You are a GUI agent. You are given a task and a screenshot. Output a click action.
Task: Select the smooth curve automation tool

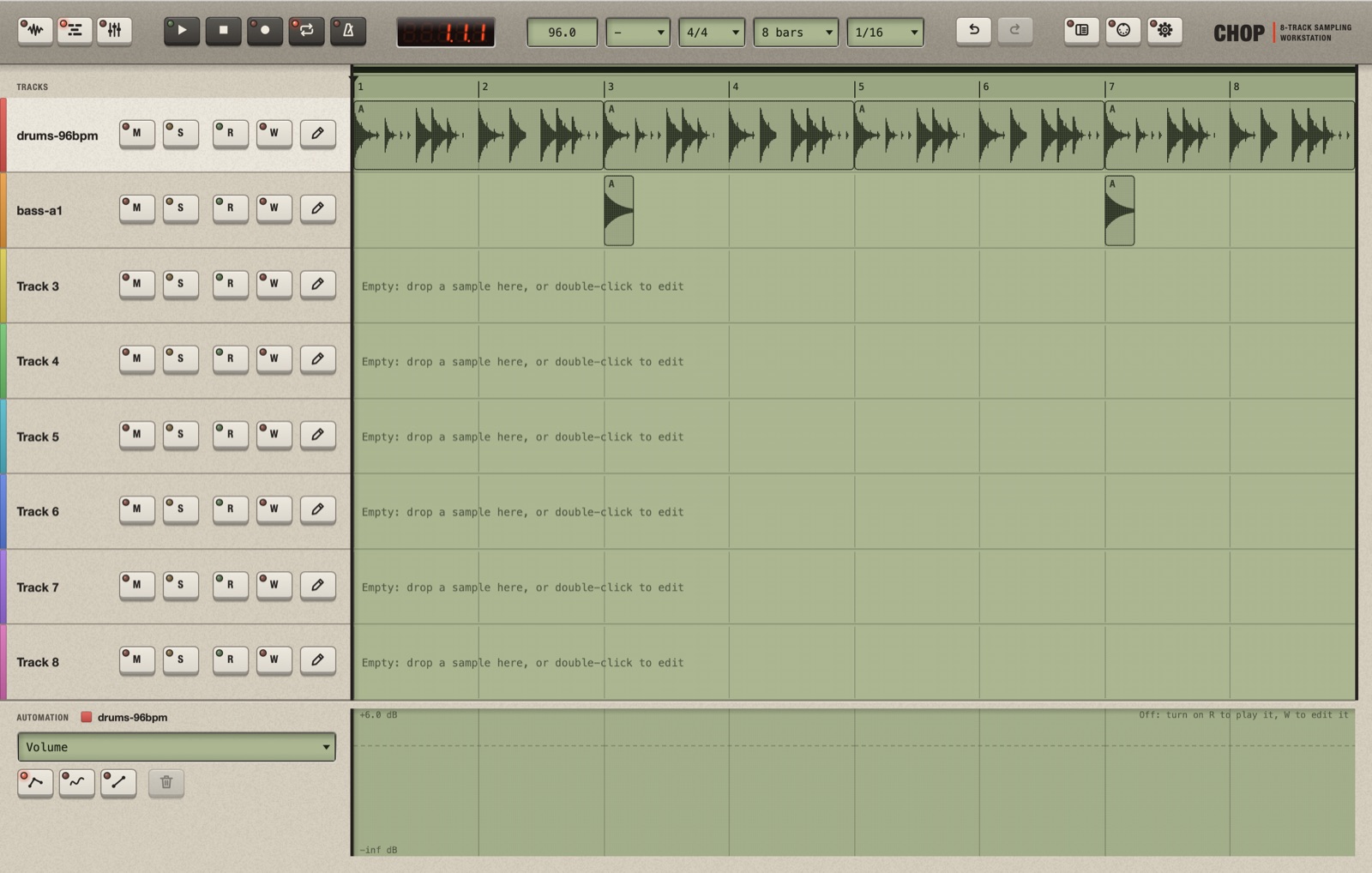pyautogui.click(x=76, y=782)
